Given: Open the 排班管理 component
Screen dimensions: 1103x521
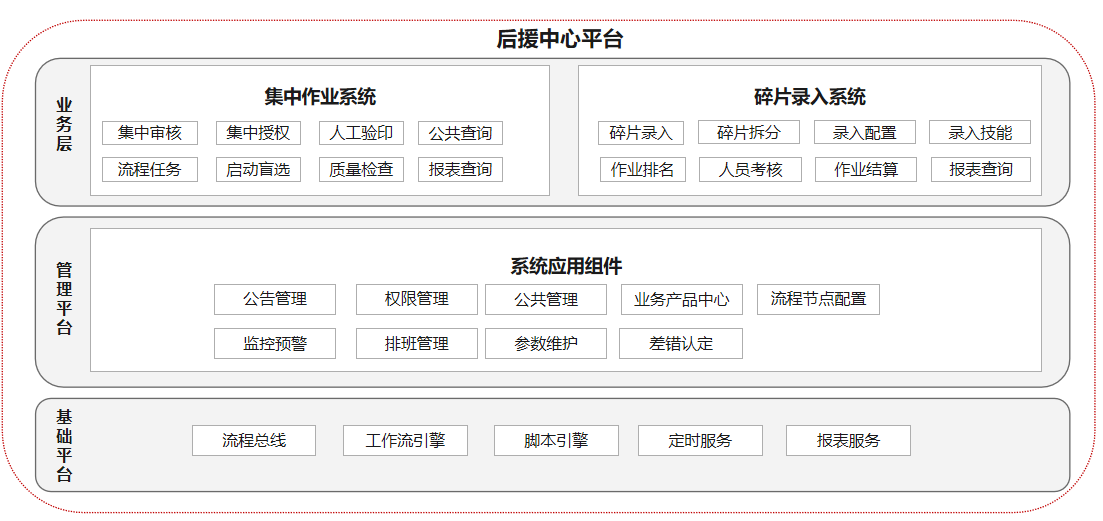Looking at the screenshot, I should pos(416,344).
